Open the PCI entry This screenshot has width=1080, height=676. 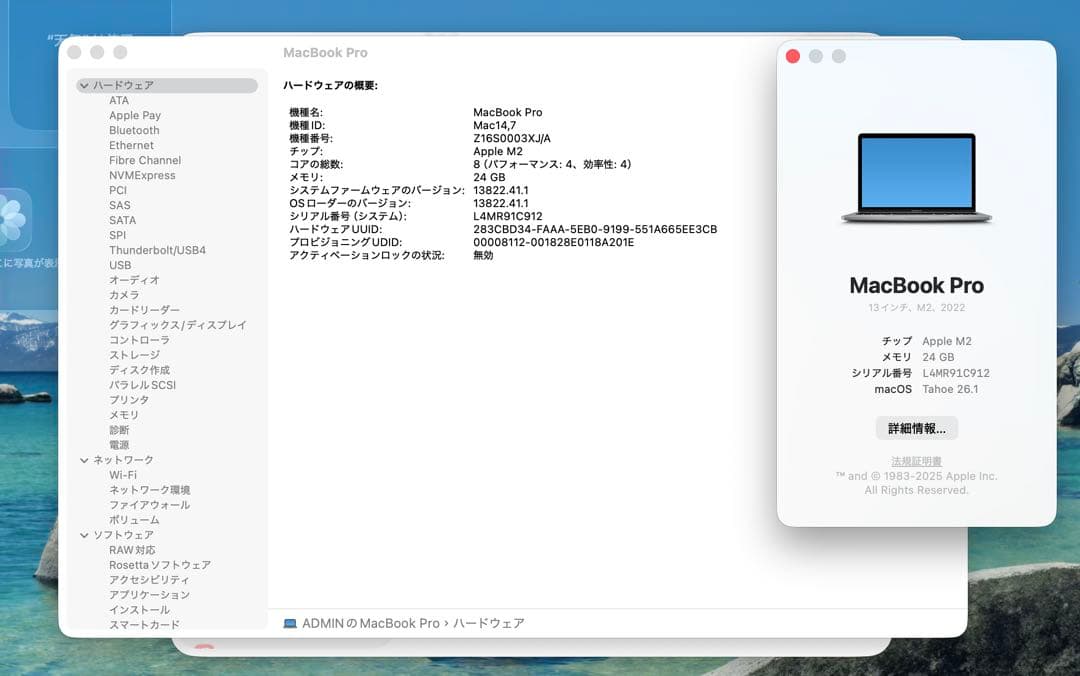pyautogui.click(x=118, y=190)
